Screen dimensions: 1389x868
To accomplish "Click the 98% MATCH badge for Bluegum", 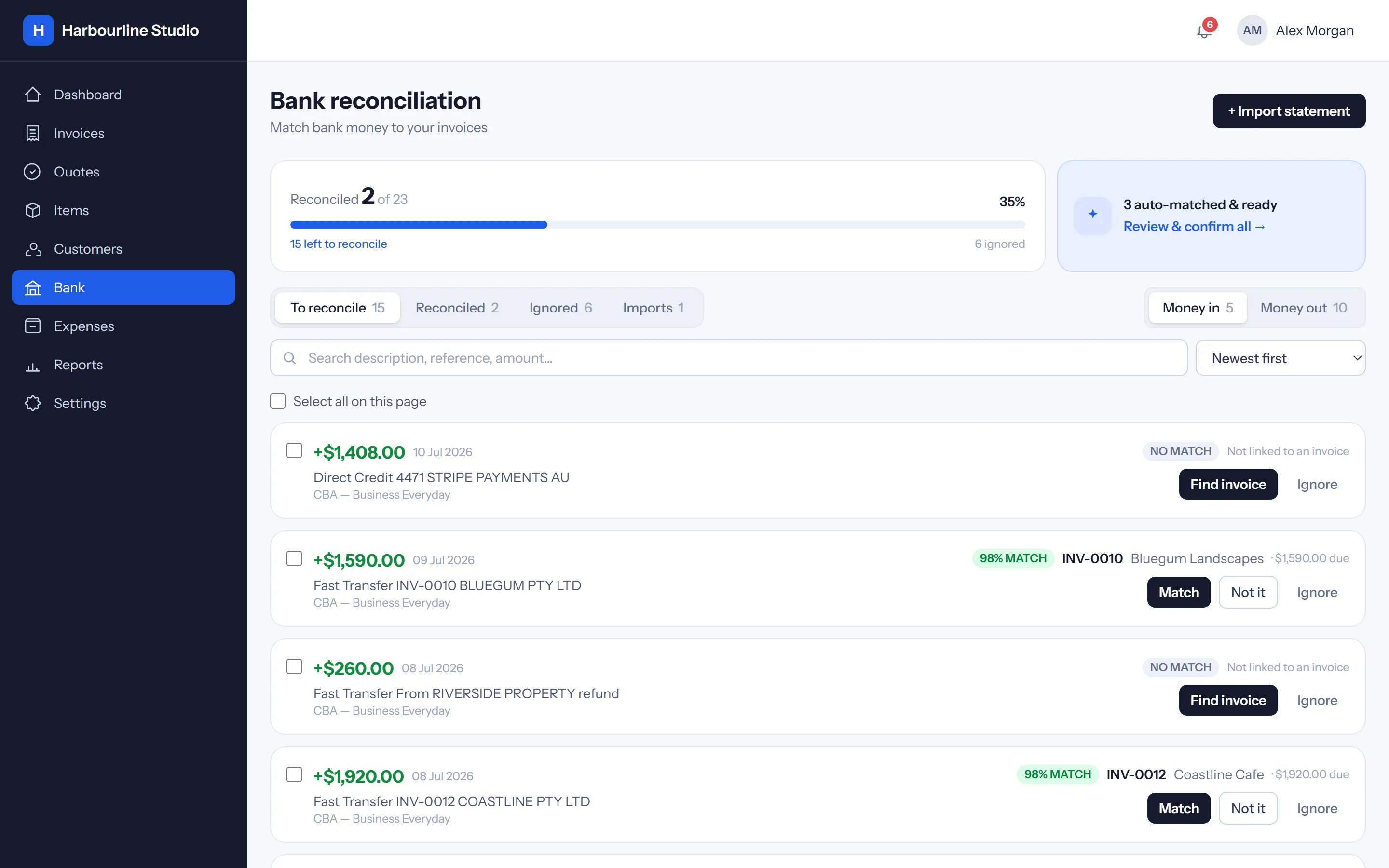I will [1013, 558].
